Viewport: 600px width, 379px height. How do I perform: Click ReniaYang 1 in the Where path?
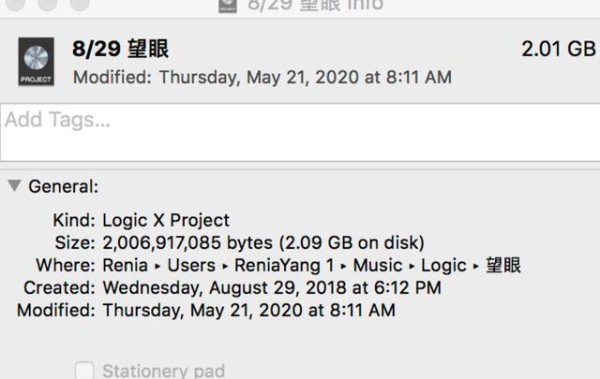pyautogui.click(x=284, y=265)
